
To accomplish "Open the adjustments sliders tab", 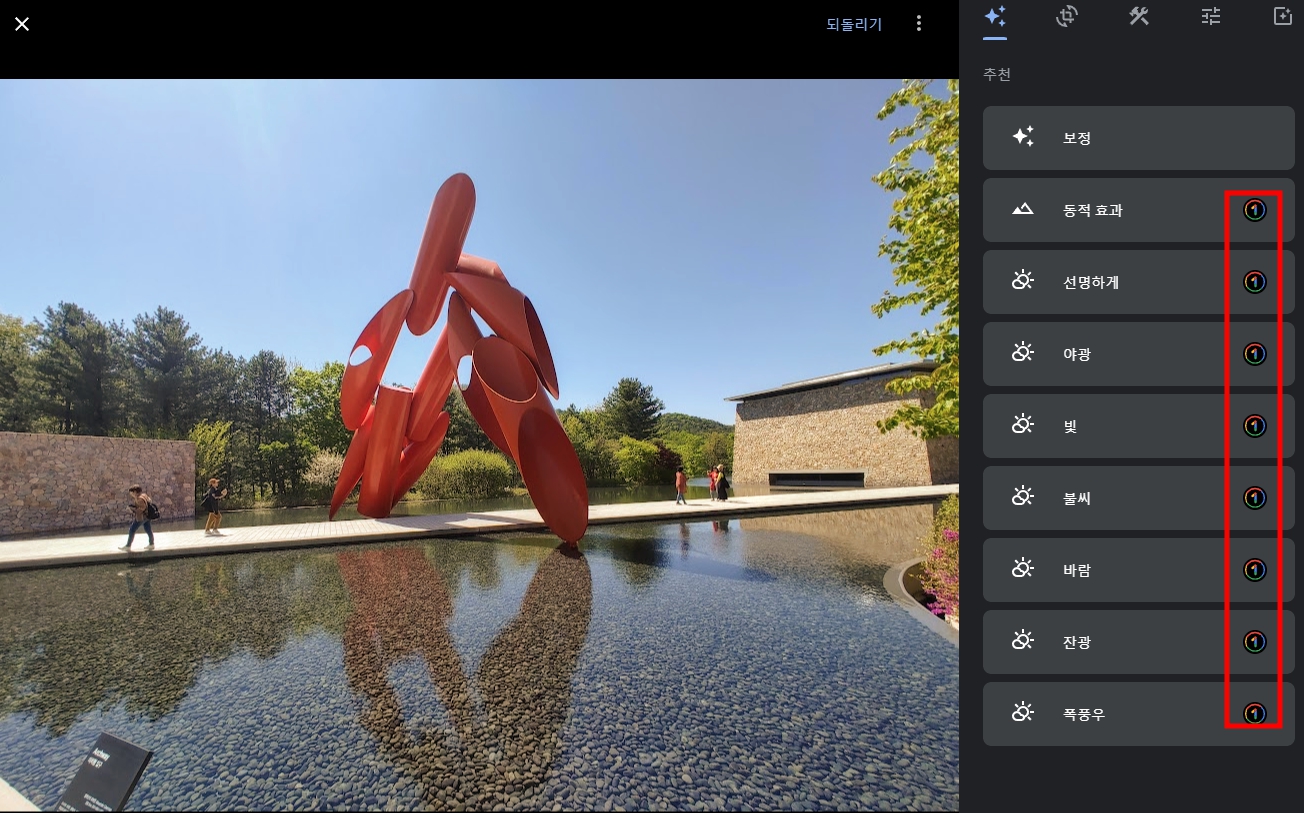I will pos(1211,16).
